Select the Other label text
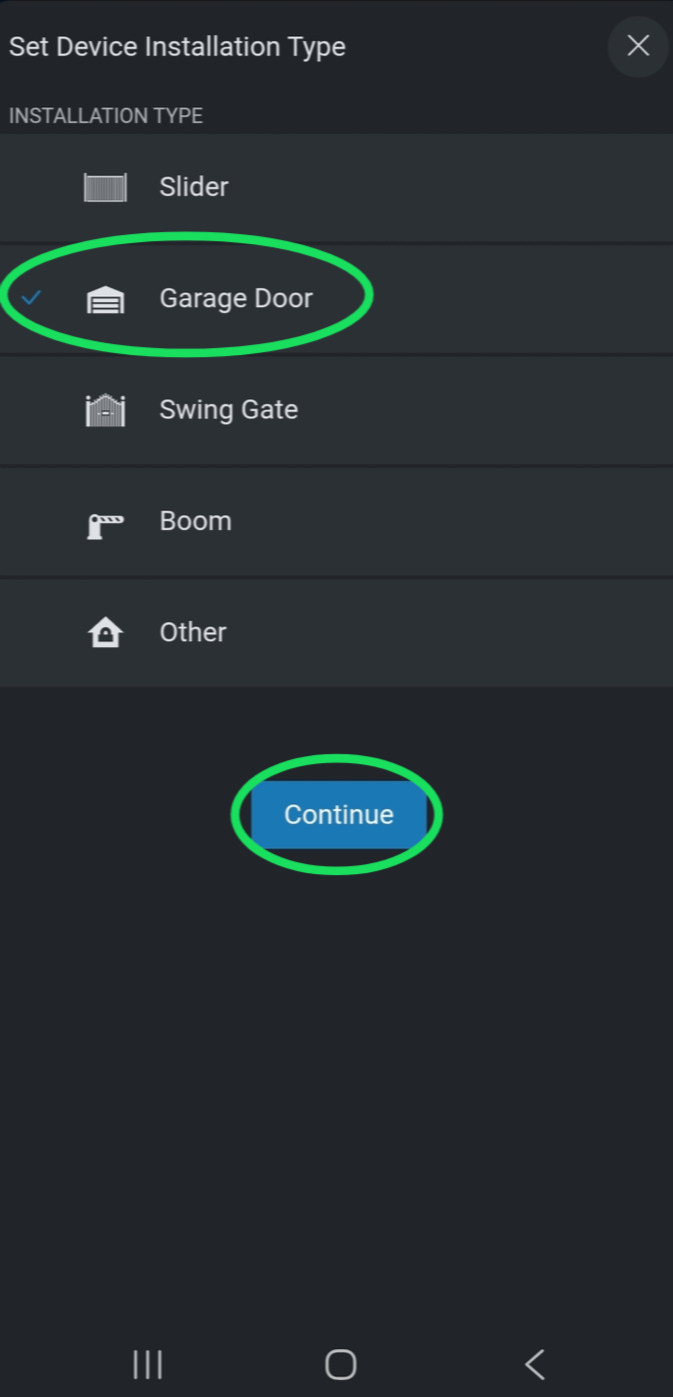Viewport: 673px width, 1397px height. pos(193,632)
